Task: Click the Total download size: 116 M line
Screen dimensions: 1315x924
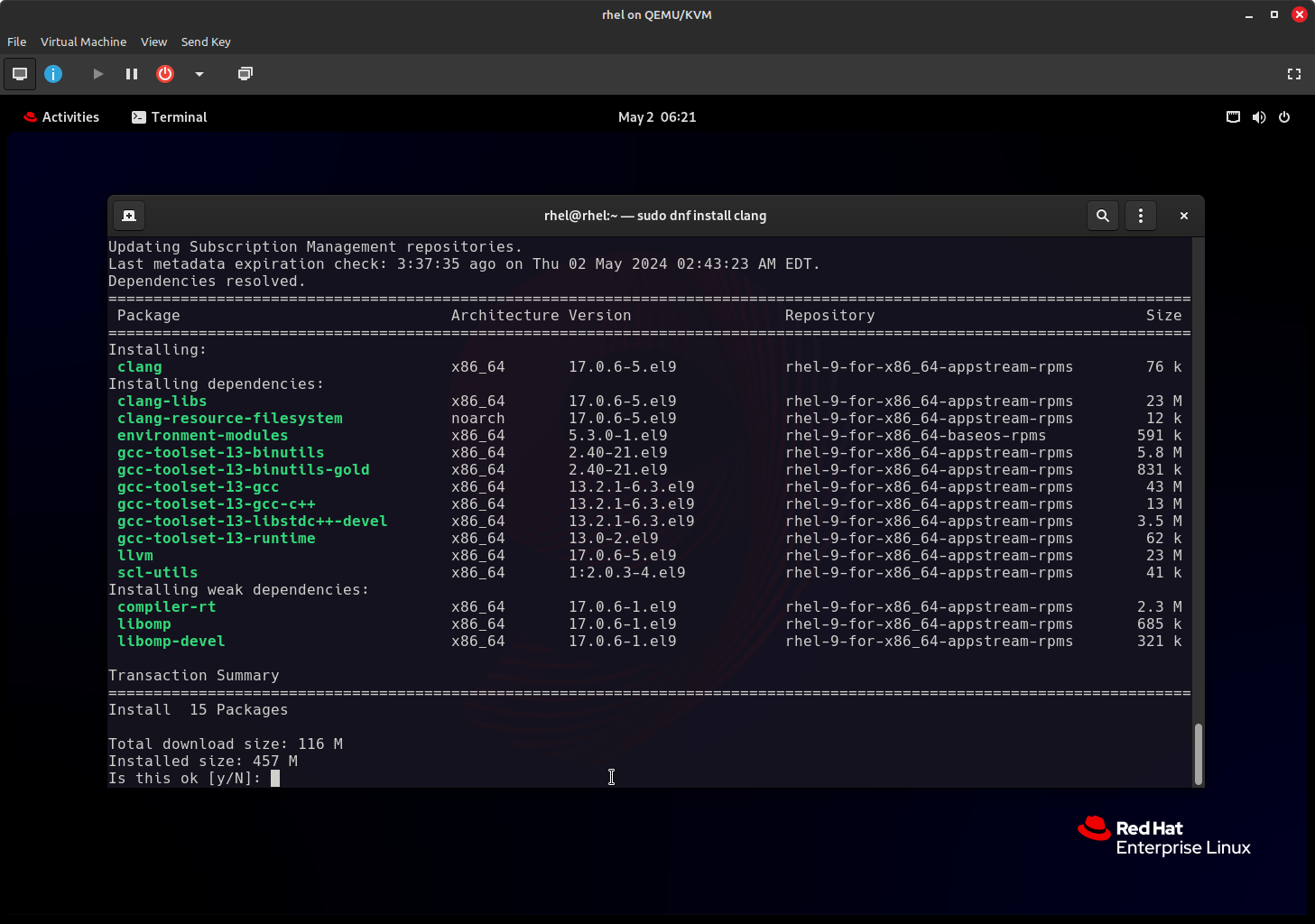Action: [226, 744]
